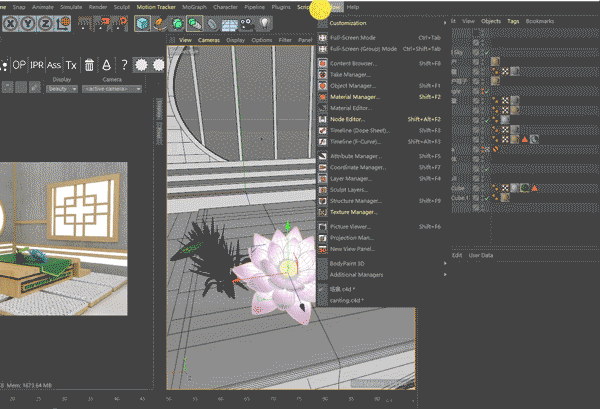Open the Sculpt menu
Screen dimensions: 600x409
click(x=122, y=7)
